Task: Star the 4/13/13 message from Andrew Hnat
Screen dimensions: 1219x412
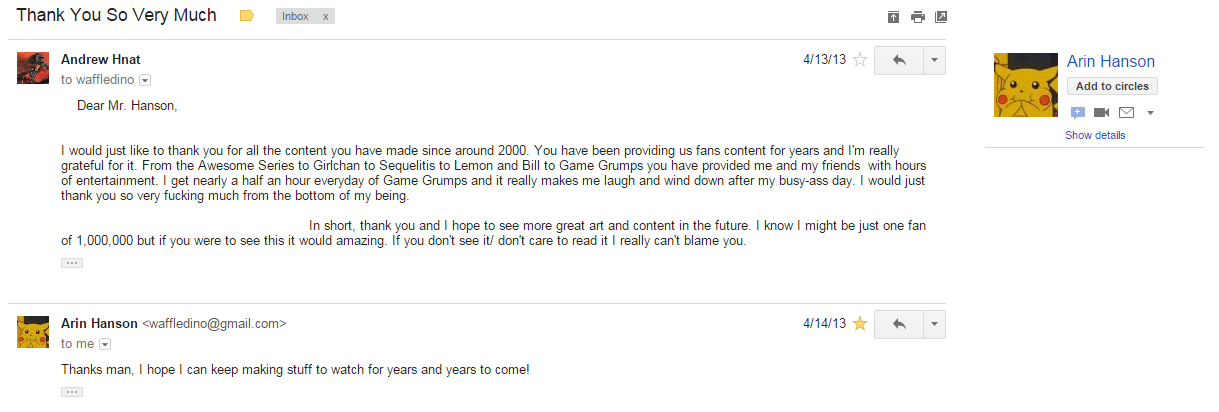Action: (859, 60)
